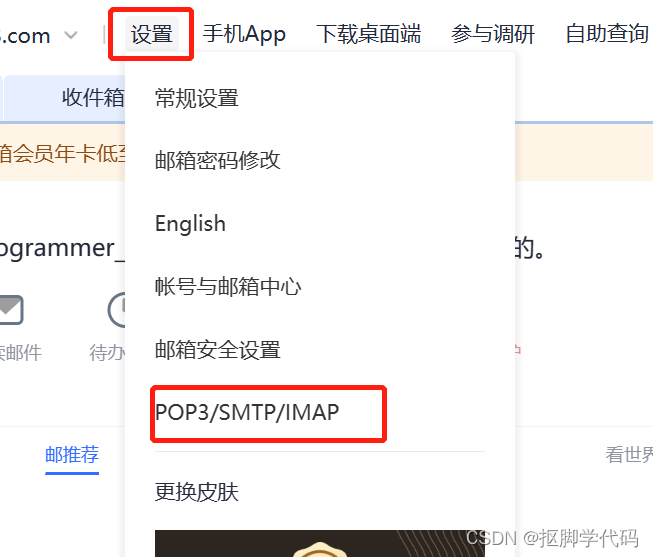Viewport: 653px width, 557px height.
Task: Open the 看世界 tab
Action: coord(629,455)
